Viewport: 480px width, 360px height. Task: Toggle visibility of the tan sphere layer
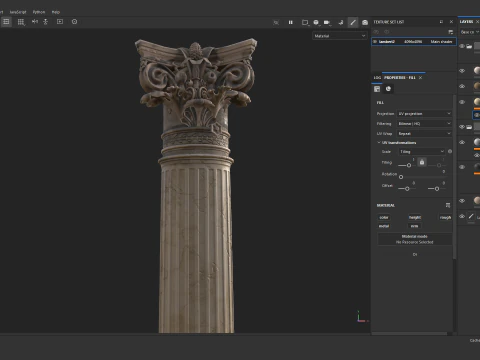coord(462,201)
